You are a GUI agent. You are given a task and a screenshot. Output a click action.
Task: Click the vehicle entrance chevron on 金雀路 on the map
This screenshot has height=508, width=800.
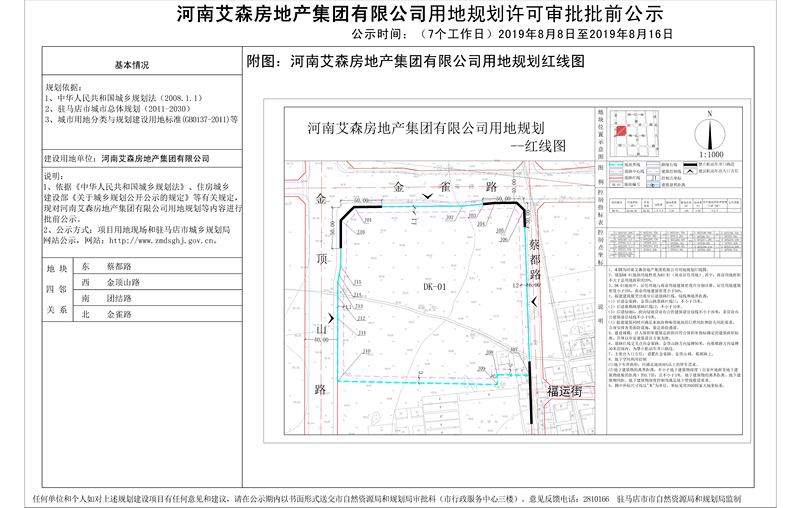click(x=428, y=196)
